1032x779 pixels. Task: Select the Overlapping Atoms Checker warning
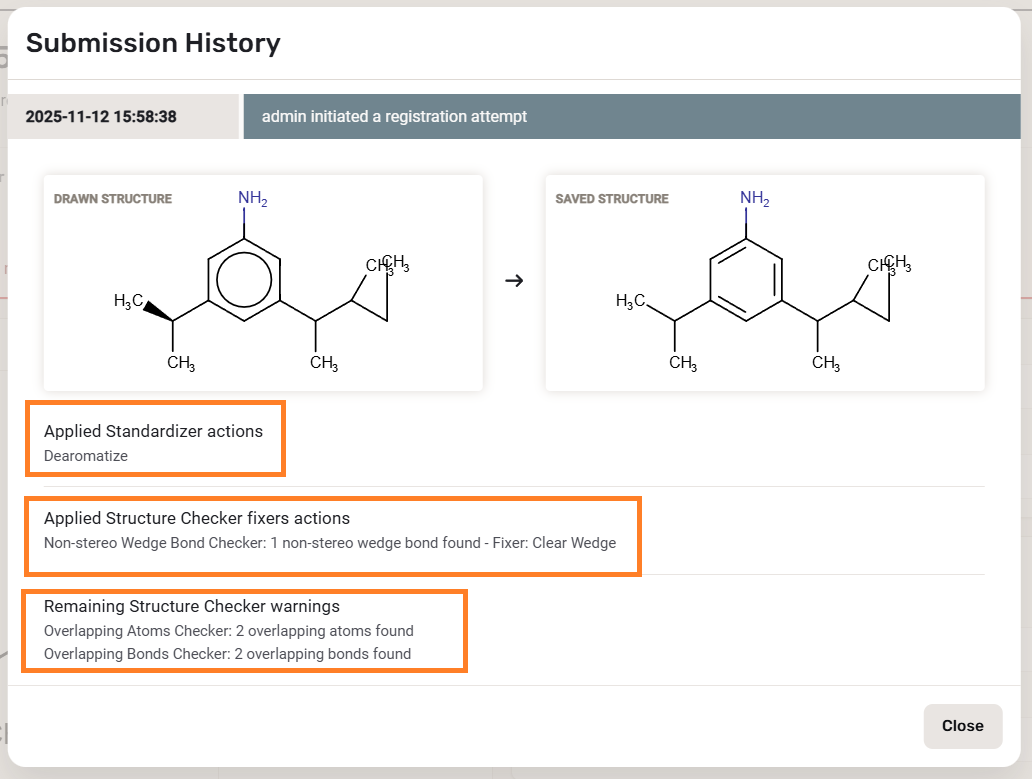pos(229,631)
